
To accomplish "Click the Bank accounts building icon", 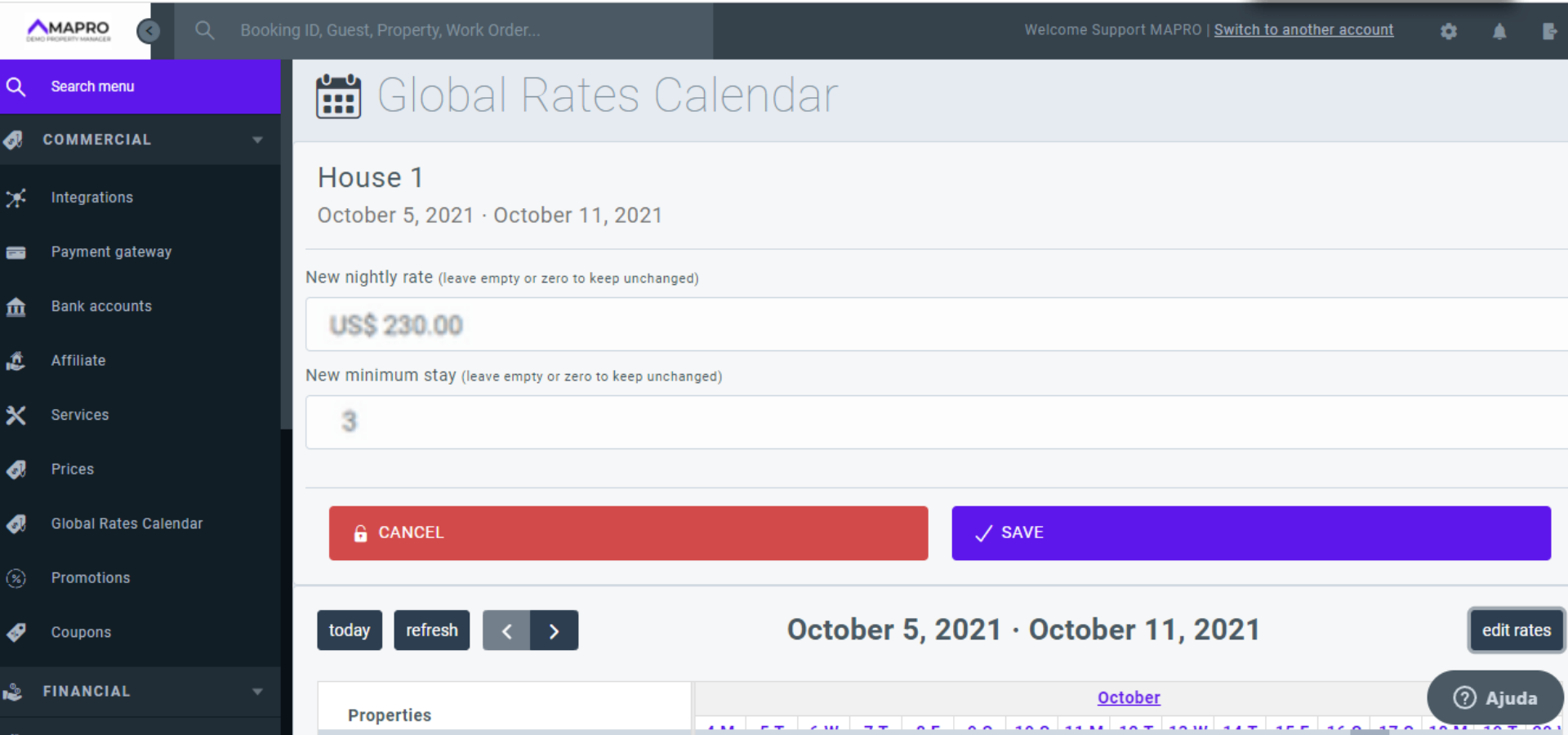I will [16, 307].
